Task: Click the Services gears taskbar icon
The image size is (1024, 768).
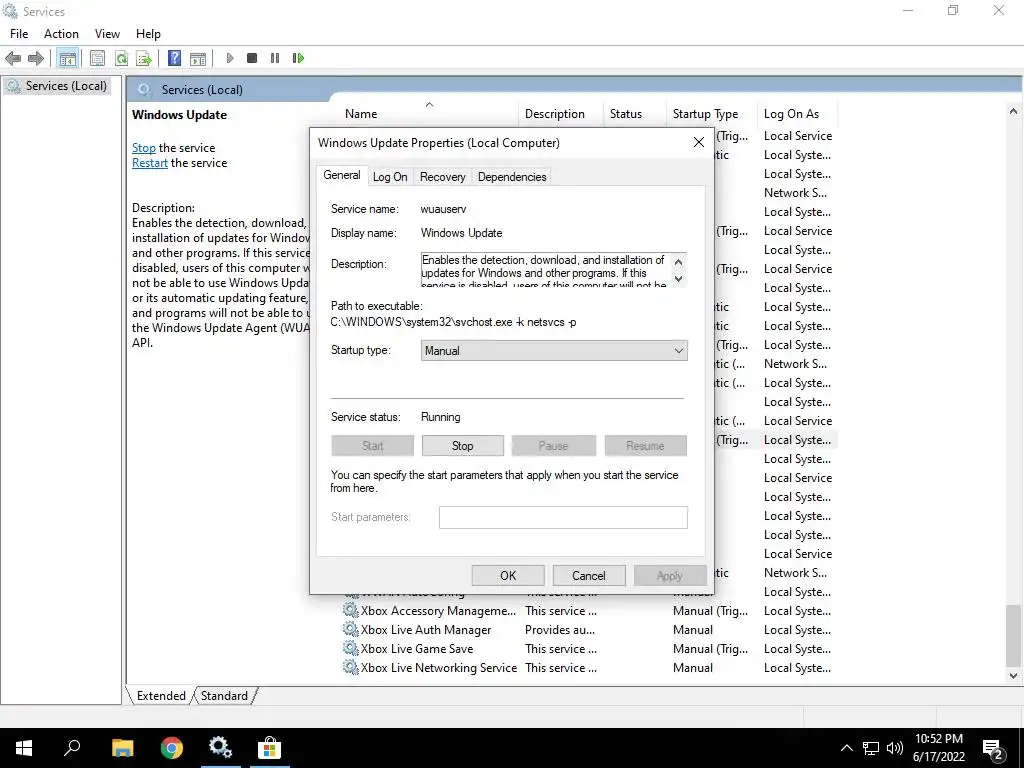Action: (x=220, y=747)
